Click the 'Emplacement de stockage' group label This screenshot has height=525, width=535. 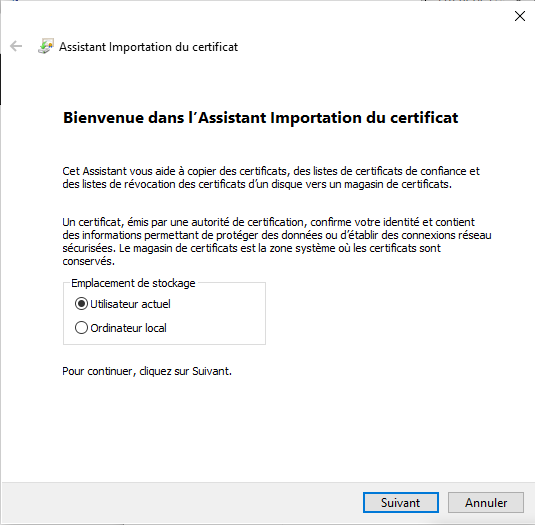pyautogui.click(x=133, y=283)
